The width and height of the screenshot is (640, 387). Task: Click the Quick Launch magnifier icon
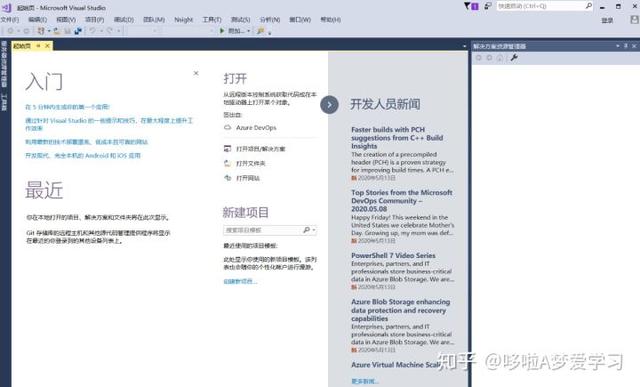[589, 6]
